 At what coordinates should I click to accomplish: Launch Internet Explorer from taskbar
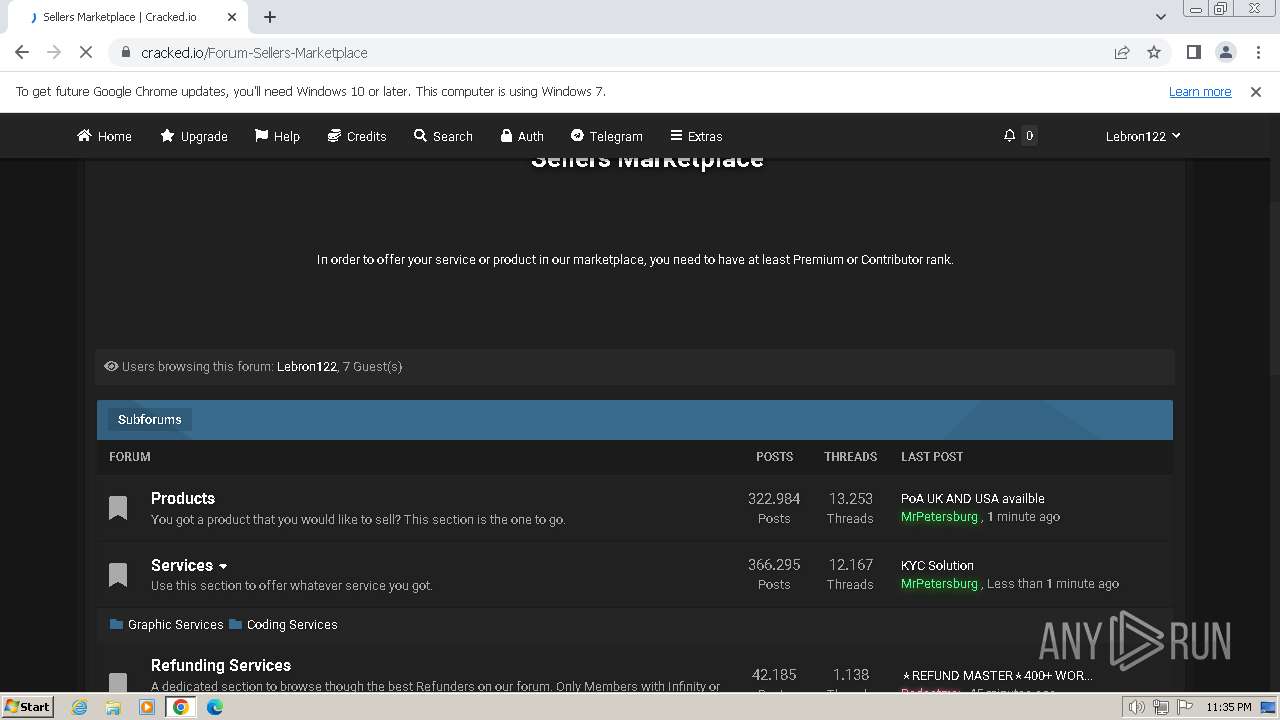[x=80, y=707]
